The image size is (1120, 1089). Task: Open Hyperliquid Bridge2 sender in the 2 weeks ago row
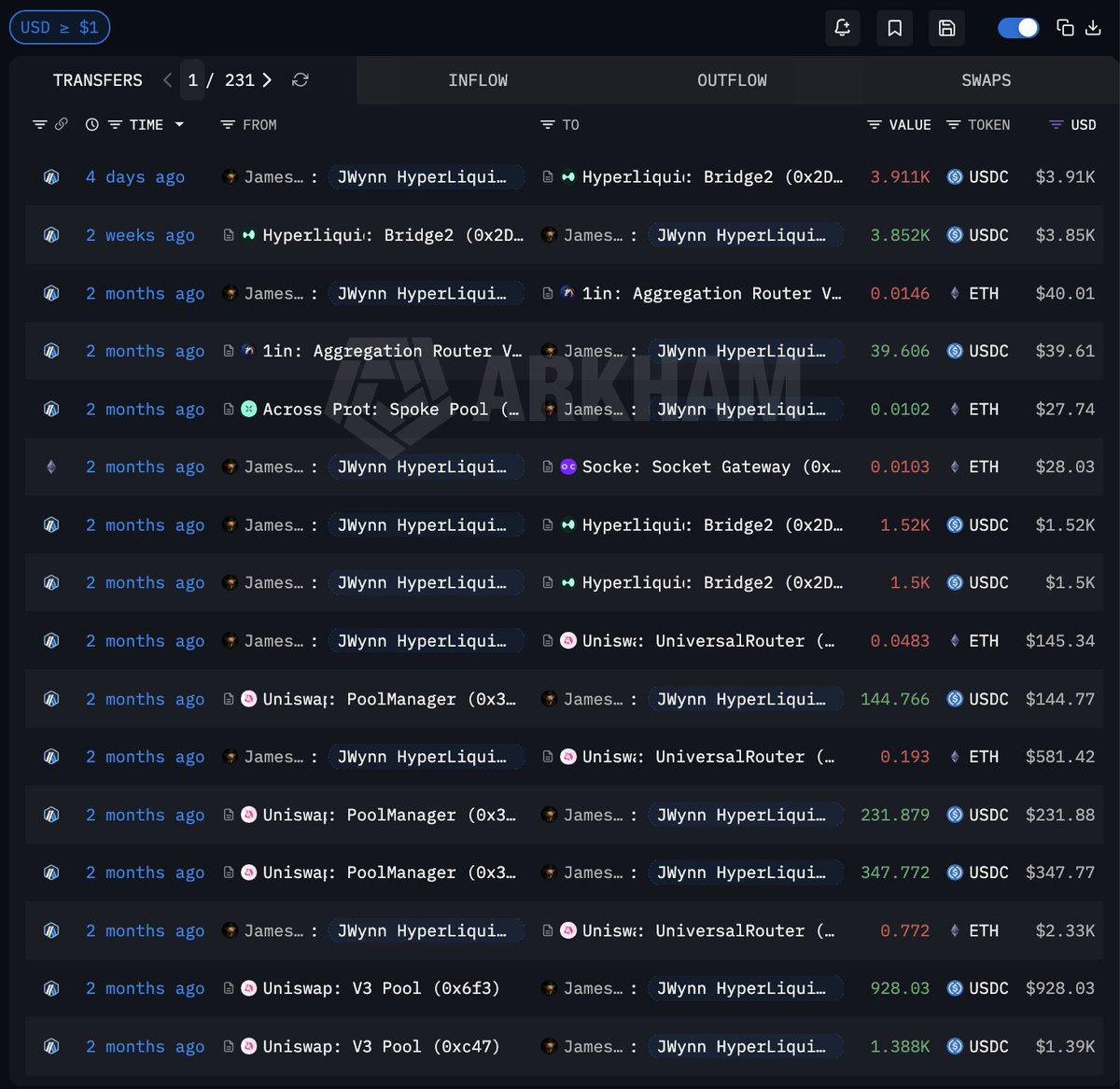coord(393,235)
